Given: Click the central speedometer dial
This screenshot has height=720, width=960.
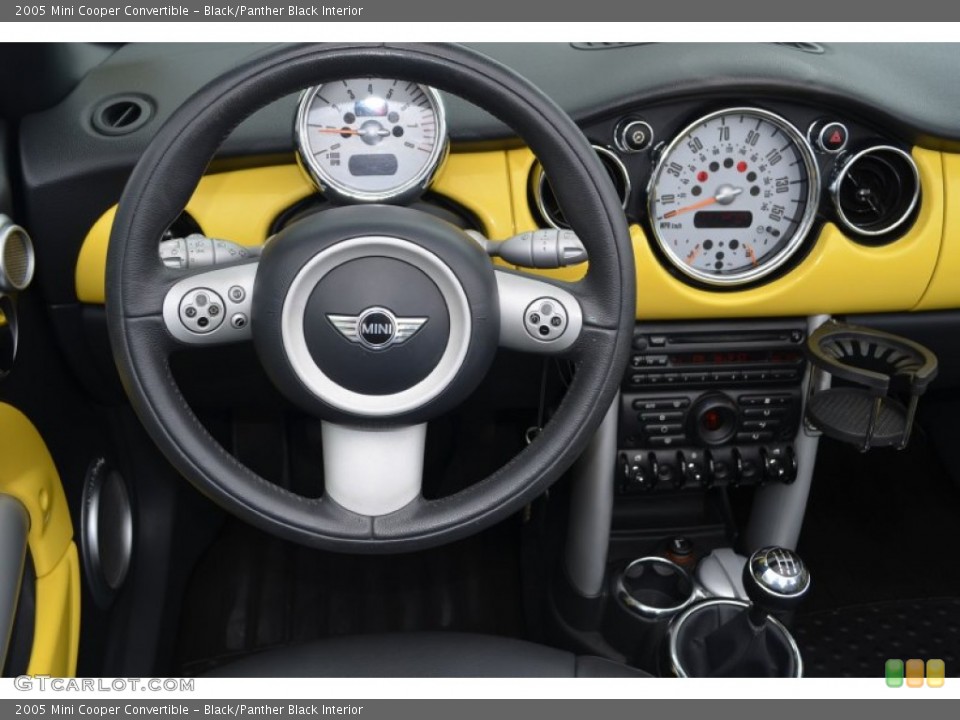Looking at the screenshot, I should pyautogui.click(x=733, y=196).
